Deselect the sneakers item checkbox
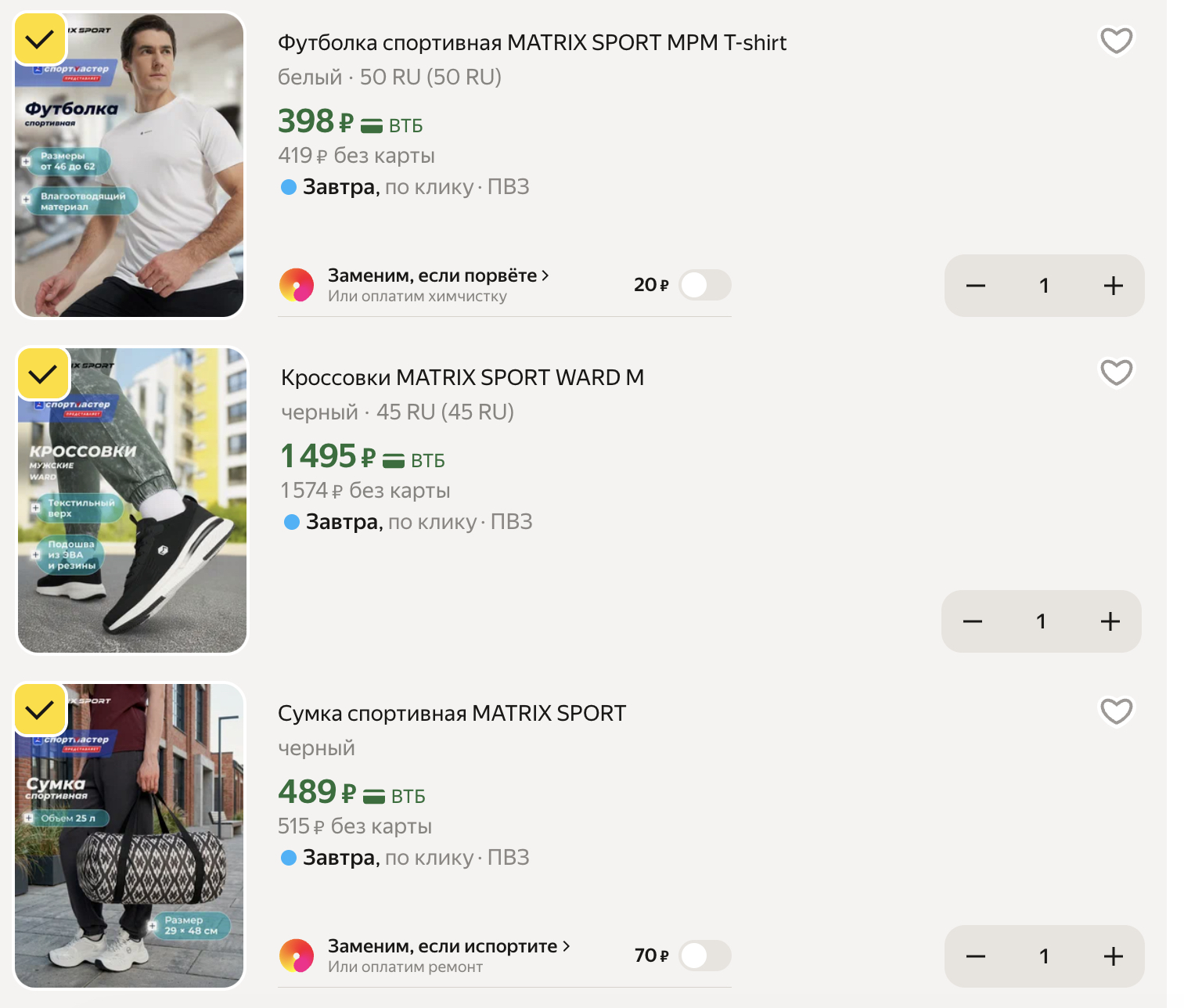 pyautogui.click(x=43, y=374)
